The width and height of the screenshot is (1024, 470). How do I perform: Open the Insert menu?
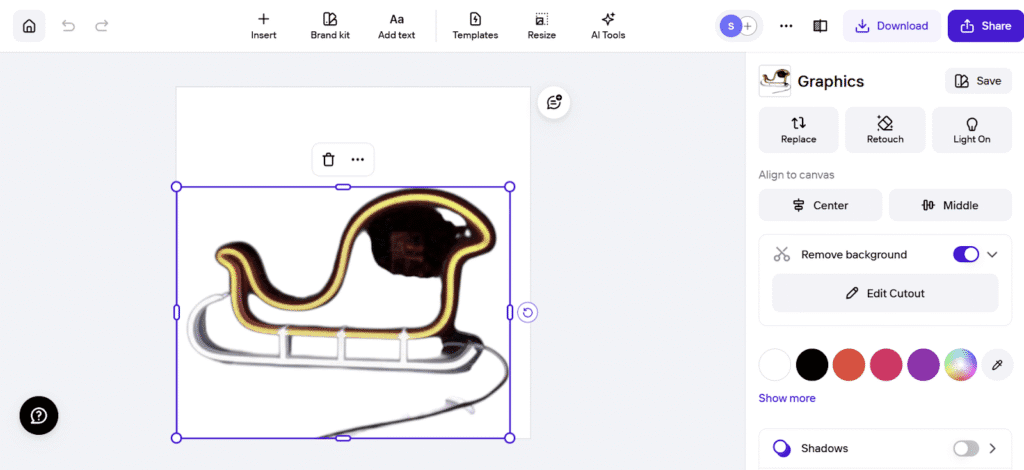[264, 26]
